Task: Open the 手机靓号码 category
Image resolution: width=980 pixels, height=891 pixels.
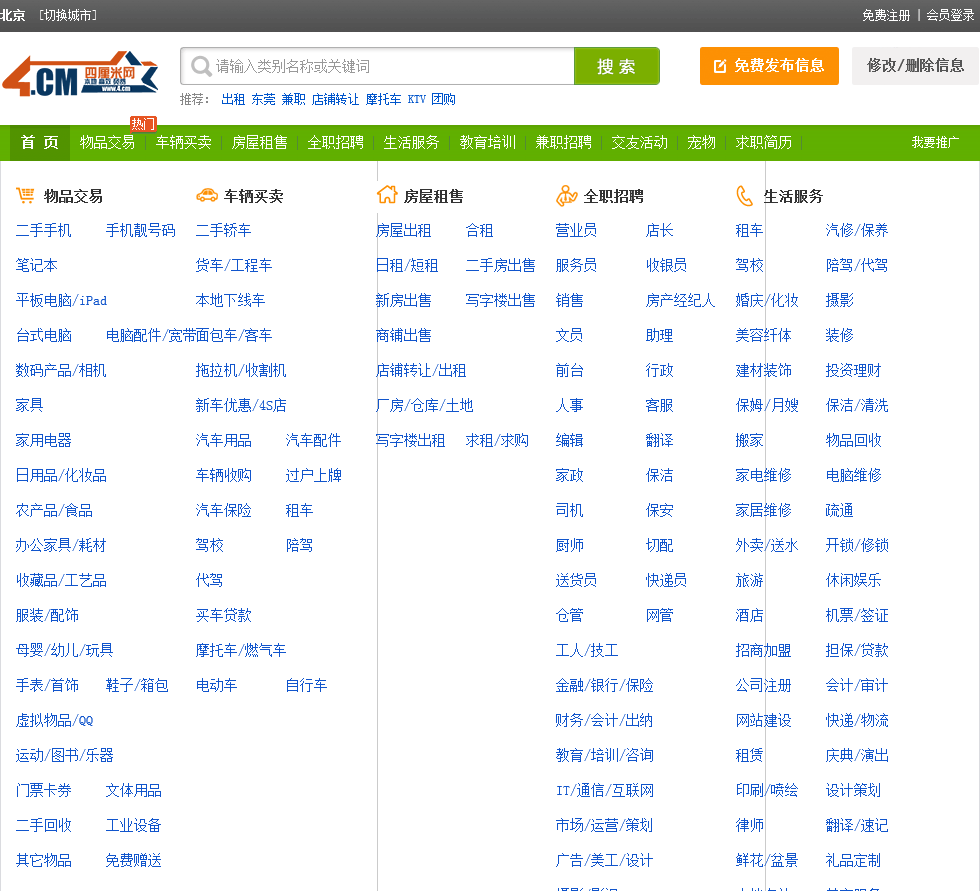Action: [141, 231]
